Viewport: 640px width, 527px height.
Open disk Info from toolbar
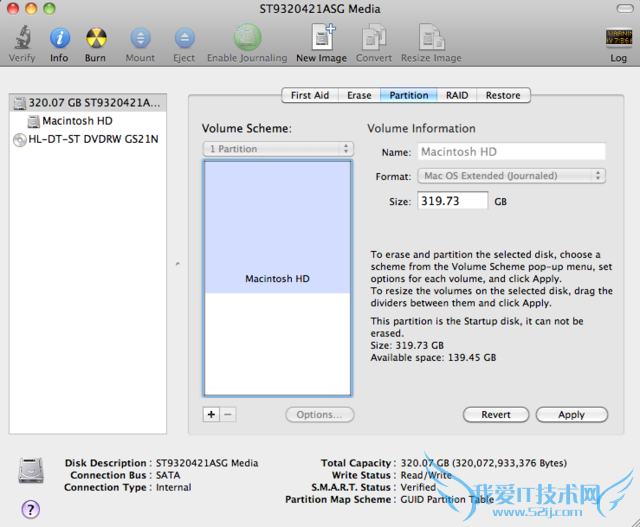59,39
